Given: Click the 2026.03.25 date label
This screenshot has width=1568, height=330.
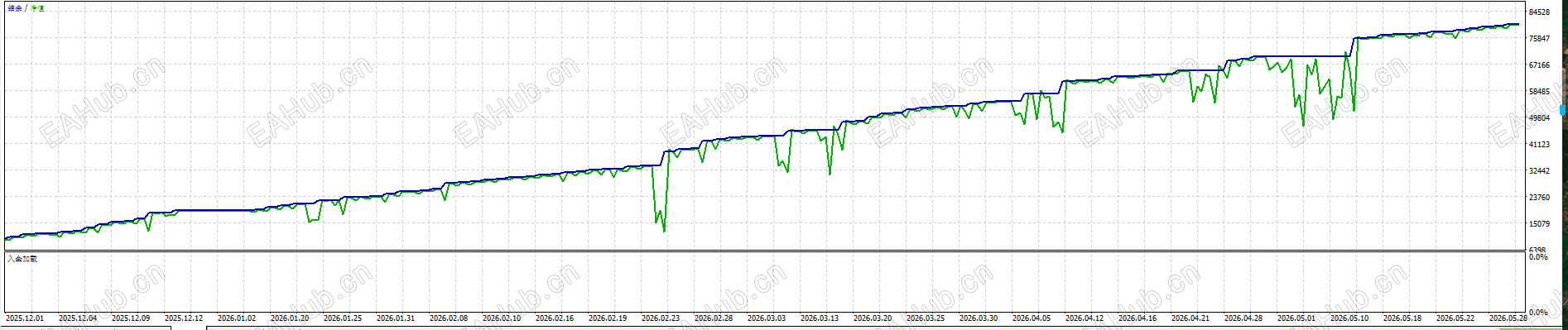Looking at the screenshot, I should pos(926,318).
